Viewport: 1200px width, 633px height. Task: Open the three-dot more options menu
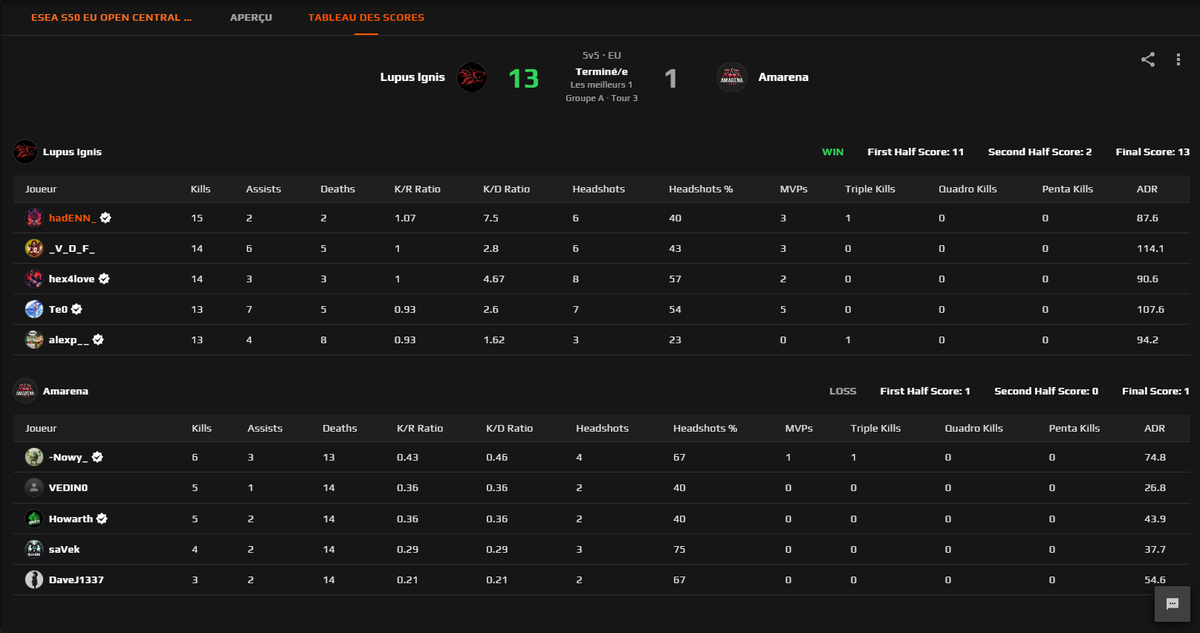coord(1179,59)
